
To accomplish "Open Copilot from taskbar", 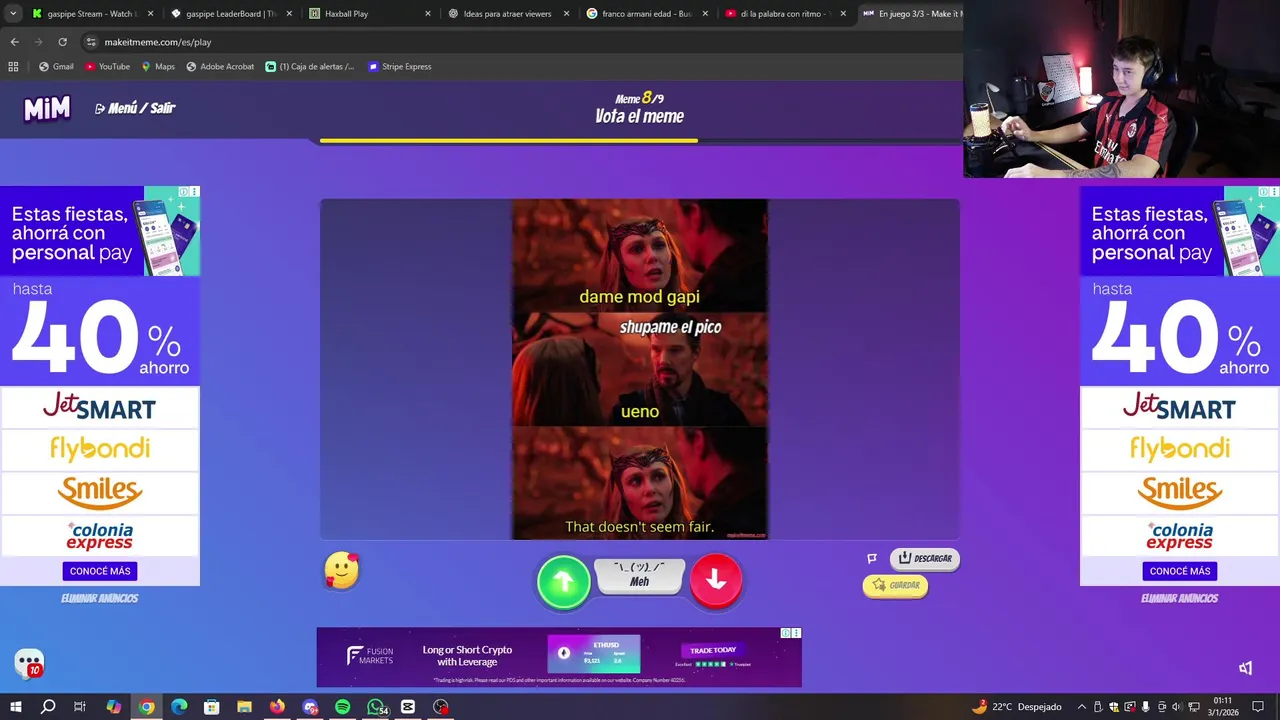I will point(113,707).
